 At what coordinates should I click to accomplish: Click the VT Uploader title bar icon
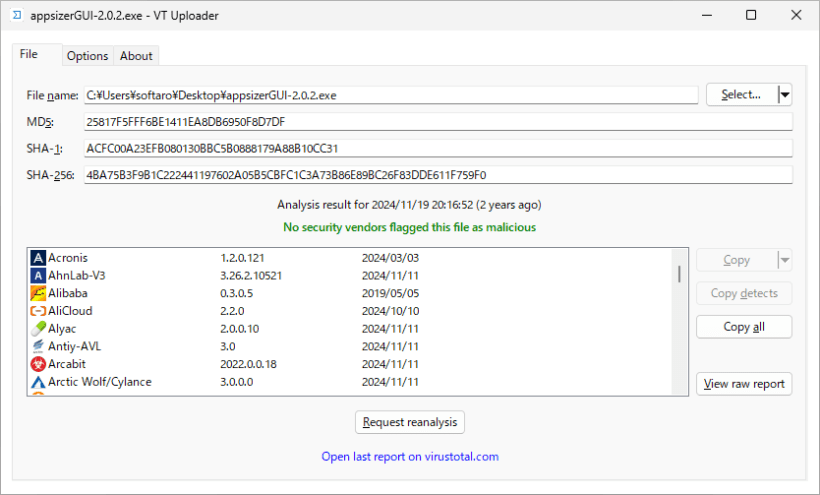pyautogui.click(x=17, y=15)
